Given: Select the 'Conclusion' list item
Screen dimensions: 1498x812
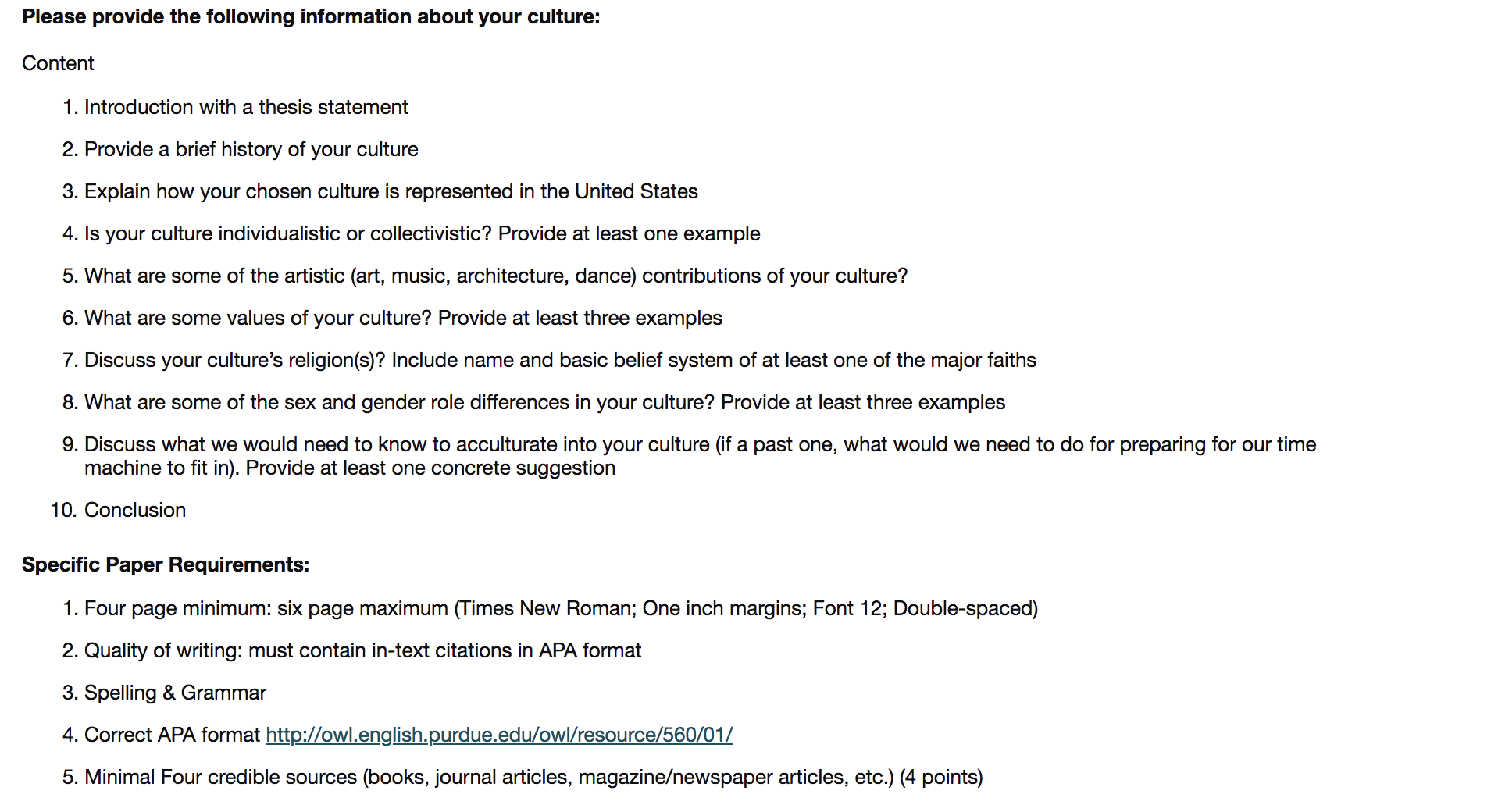Looking at the screenshot, I should click(135, 510).
